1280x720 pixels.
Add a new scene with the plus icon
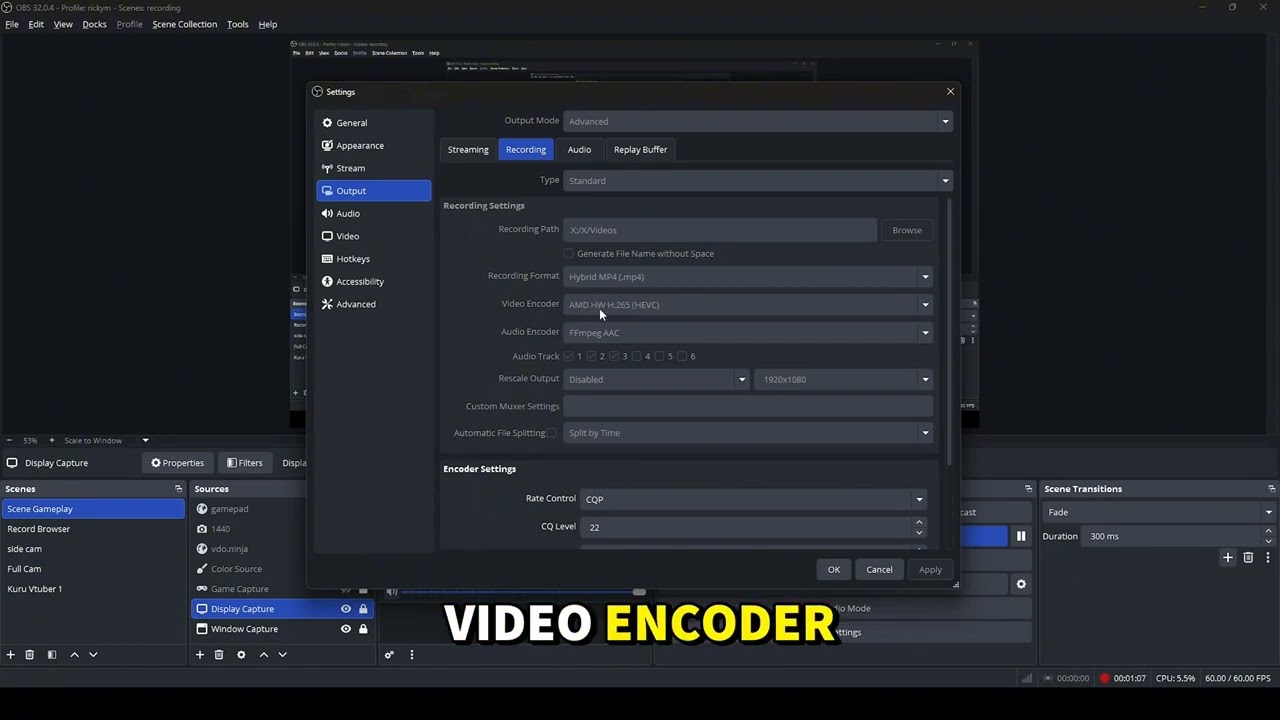[10, 655]
